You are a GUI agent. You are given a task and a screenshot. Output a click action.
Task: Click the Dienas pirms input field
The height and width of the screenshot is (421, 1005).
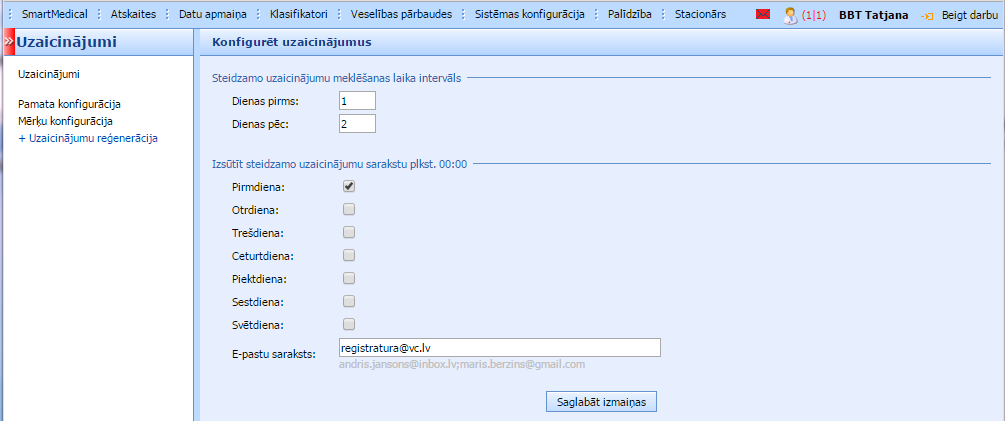pos(356,101)
